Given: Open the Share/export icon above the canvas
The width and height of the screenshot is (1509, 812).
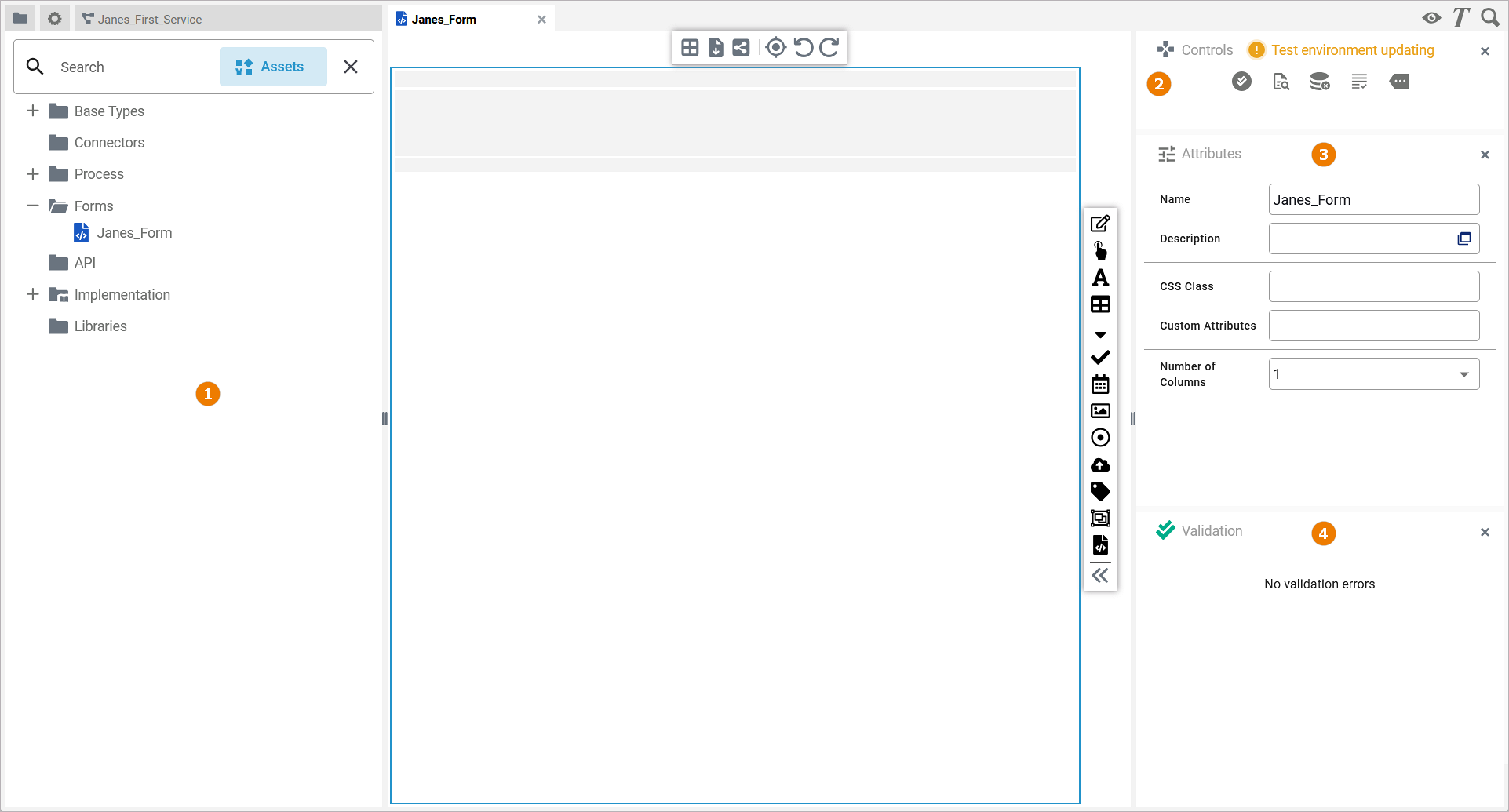Looking at the screenshot, I should click(x=741, y=47).
